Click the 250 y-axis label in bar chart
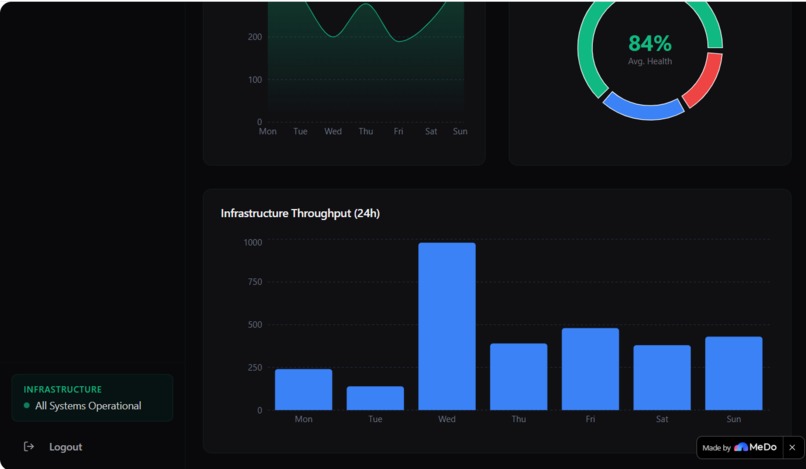806x469 pixels. (x=254, y=368)
